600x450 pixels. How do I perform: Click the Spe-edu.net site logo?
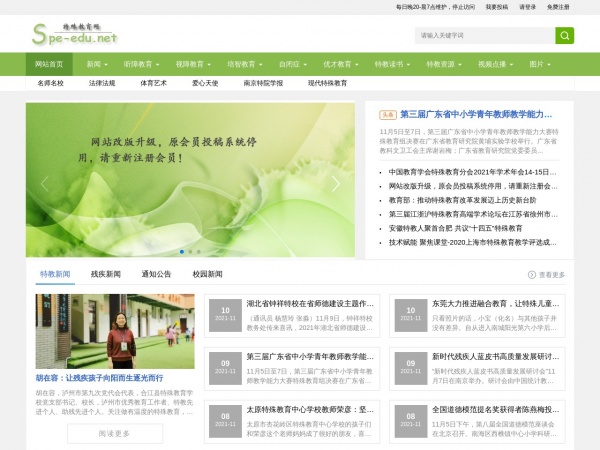(x=75, y=35)
